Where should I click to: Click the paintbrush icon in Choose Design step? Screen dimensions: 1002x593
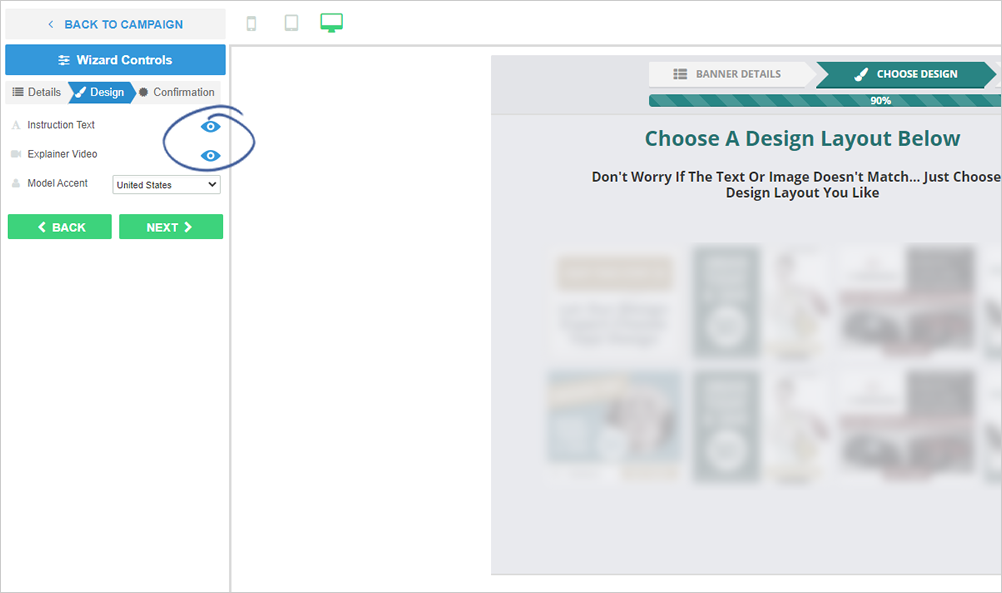click(x=861, y=74)
